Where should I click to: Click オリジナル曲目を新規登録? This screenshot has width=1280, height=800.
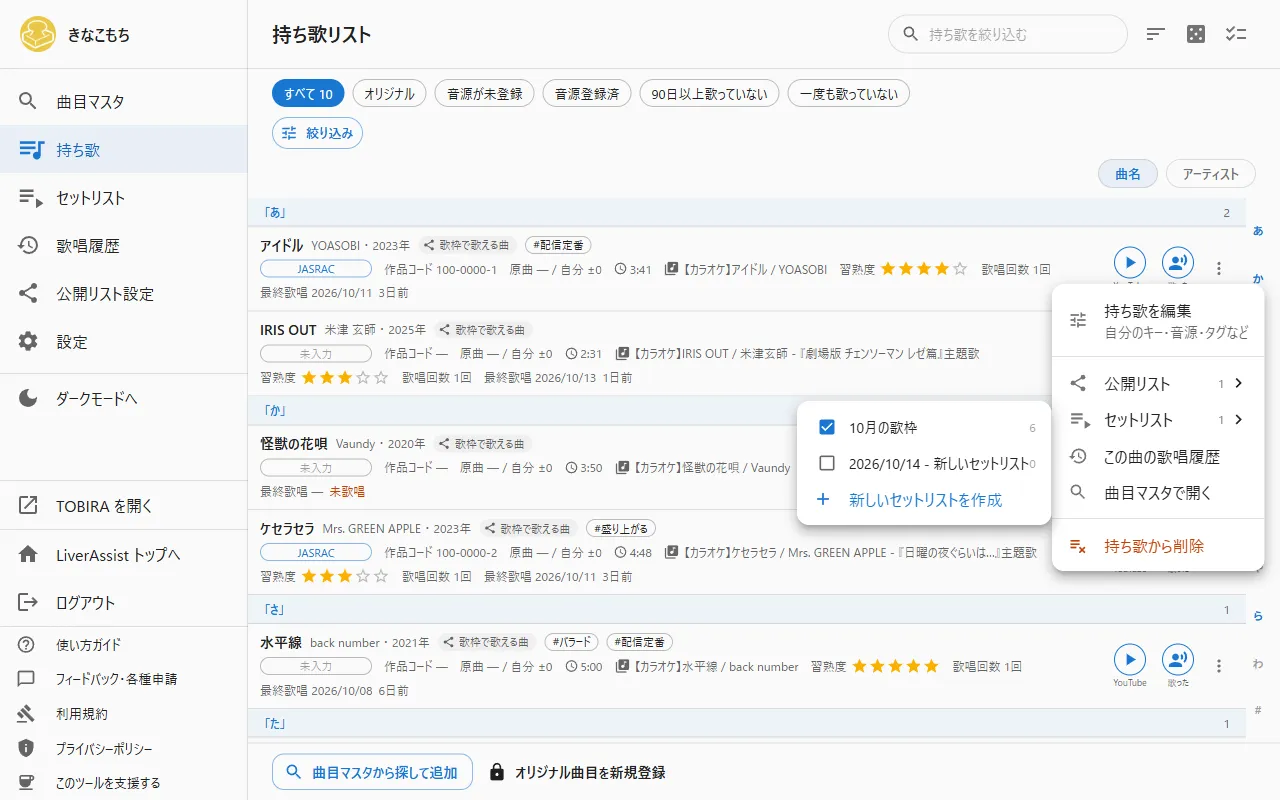pyautogui.click(x=577, y=772)
